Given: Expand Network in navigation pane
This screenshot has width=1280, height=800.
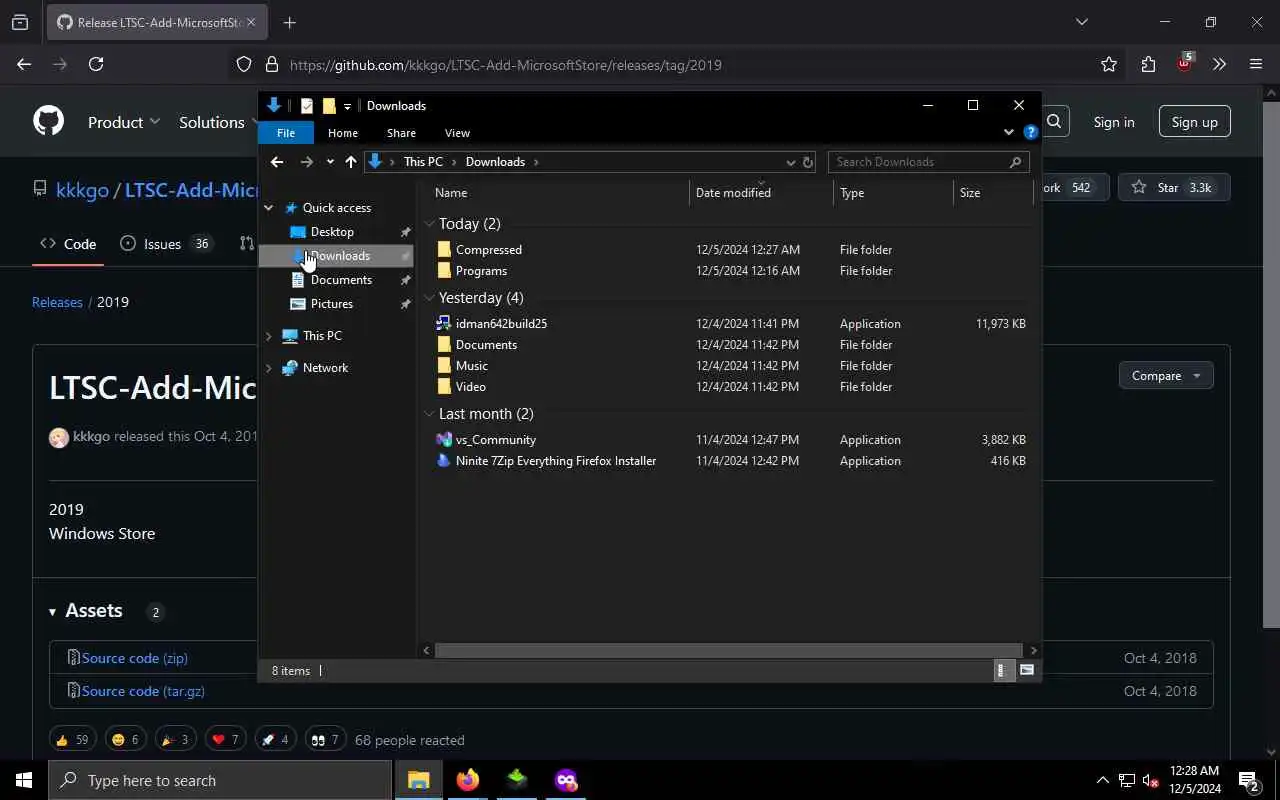Looking at the screenshot, I should click(x=268, y=368).
